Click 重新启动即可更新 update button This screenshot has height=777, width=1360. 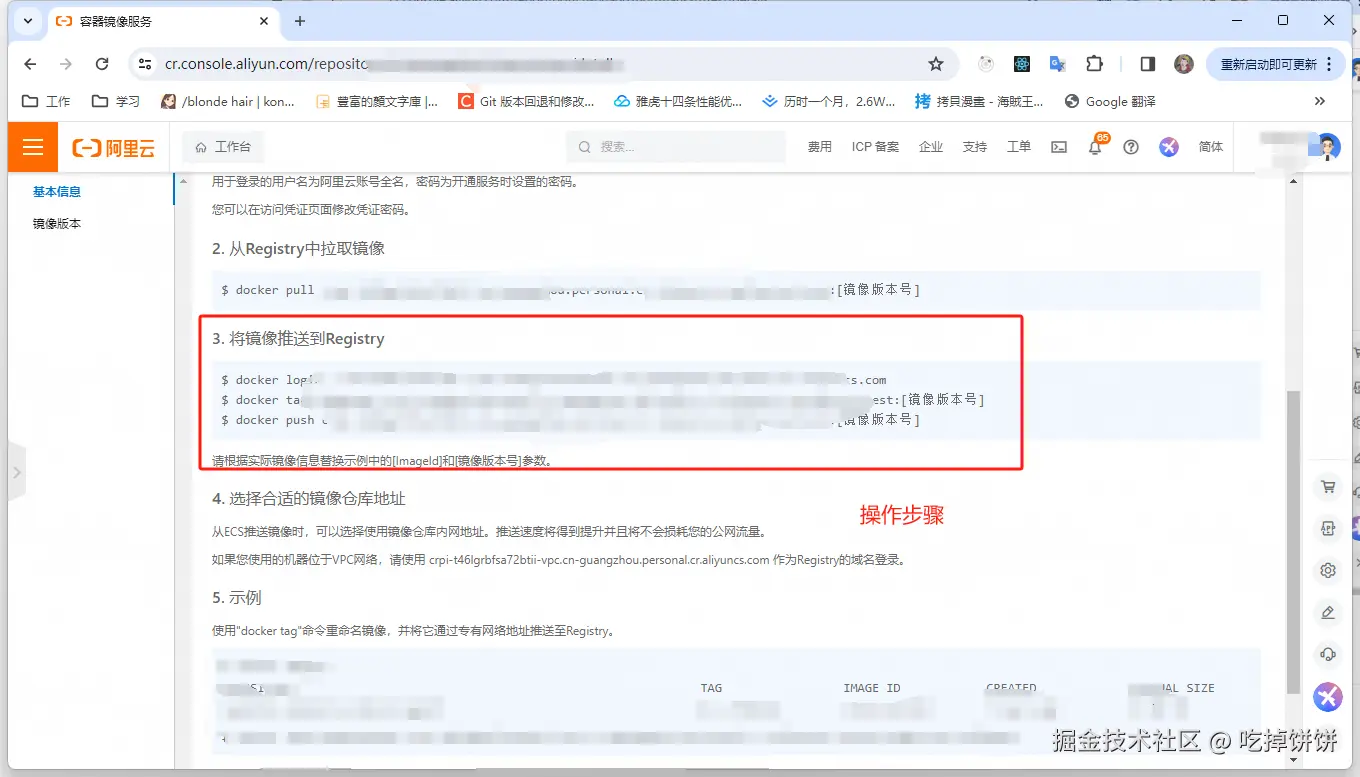(x=1274, y=64)
